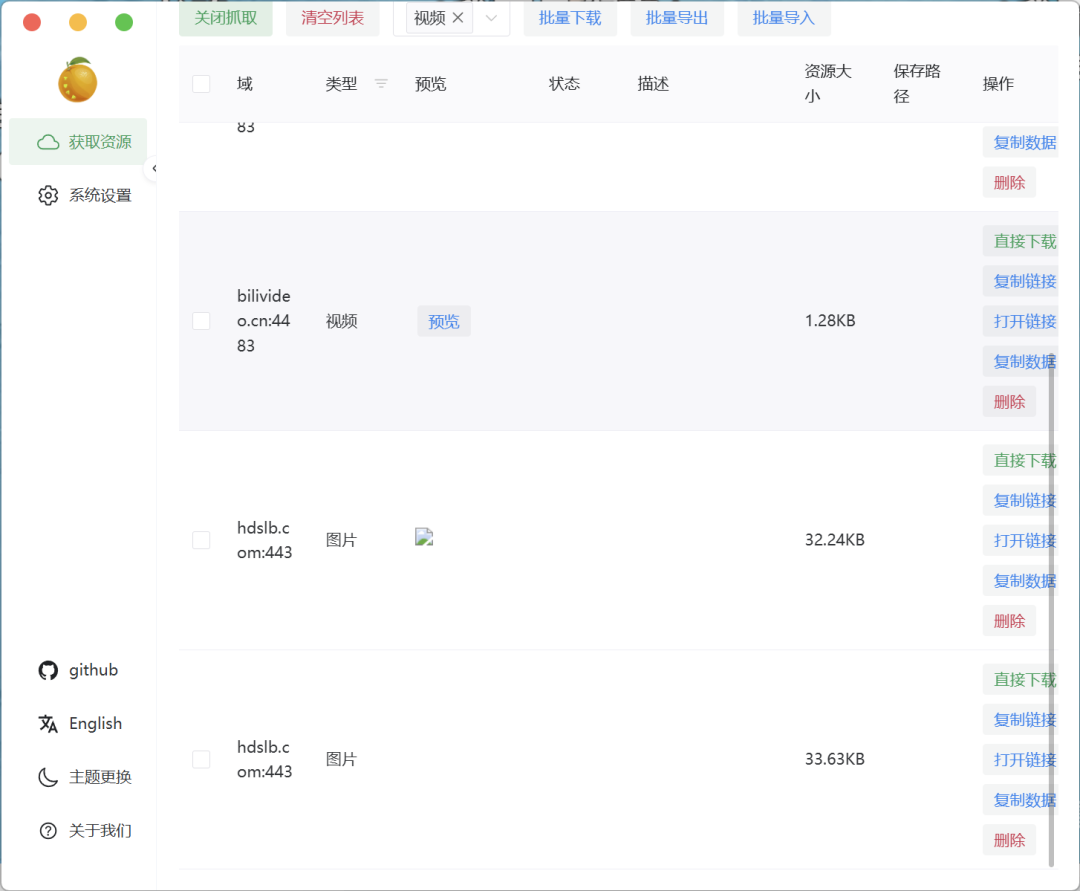The image size is (1080, 891).
Task: Check the 32.24KB hdslb.com image row checkbox
Action: pos(201,540)
